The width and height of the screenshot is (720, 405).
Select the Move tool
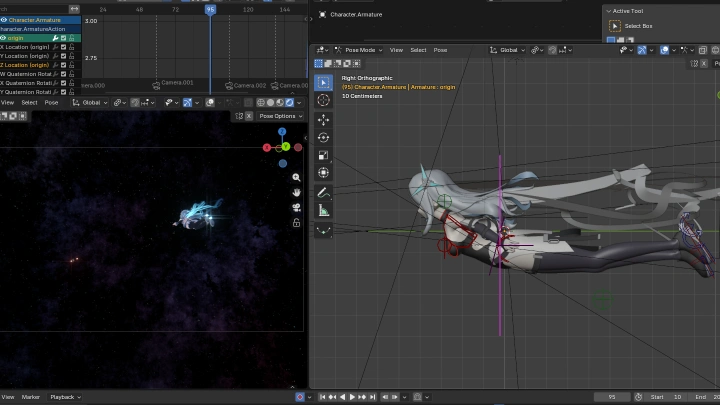323,120
